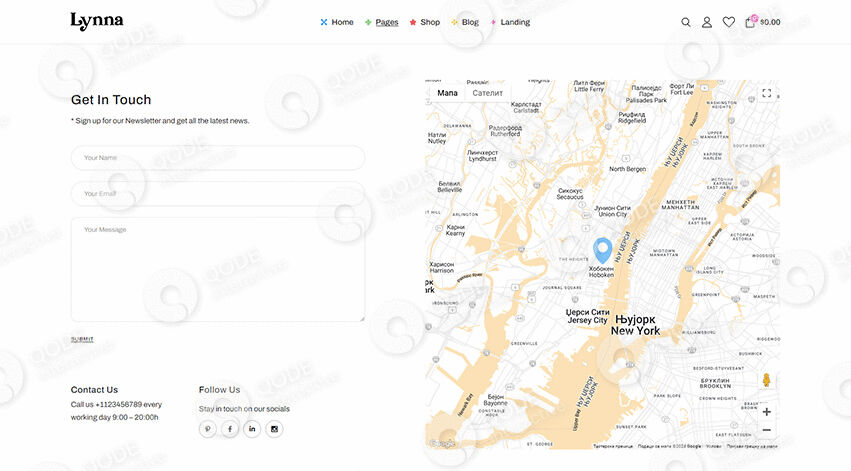851x471 pixels.
Task: Click the user account icon
Action: [707, 22]
